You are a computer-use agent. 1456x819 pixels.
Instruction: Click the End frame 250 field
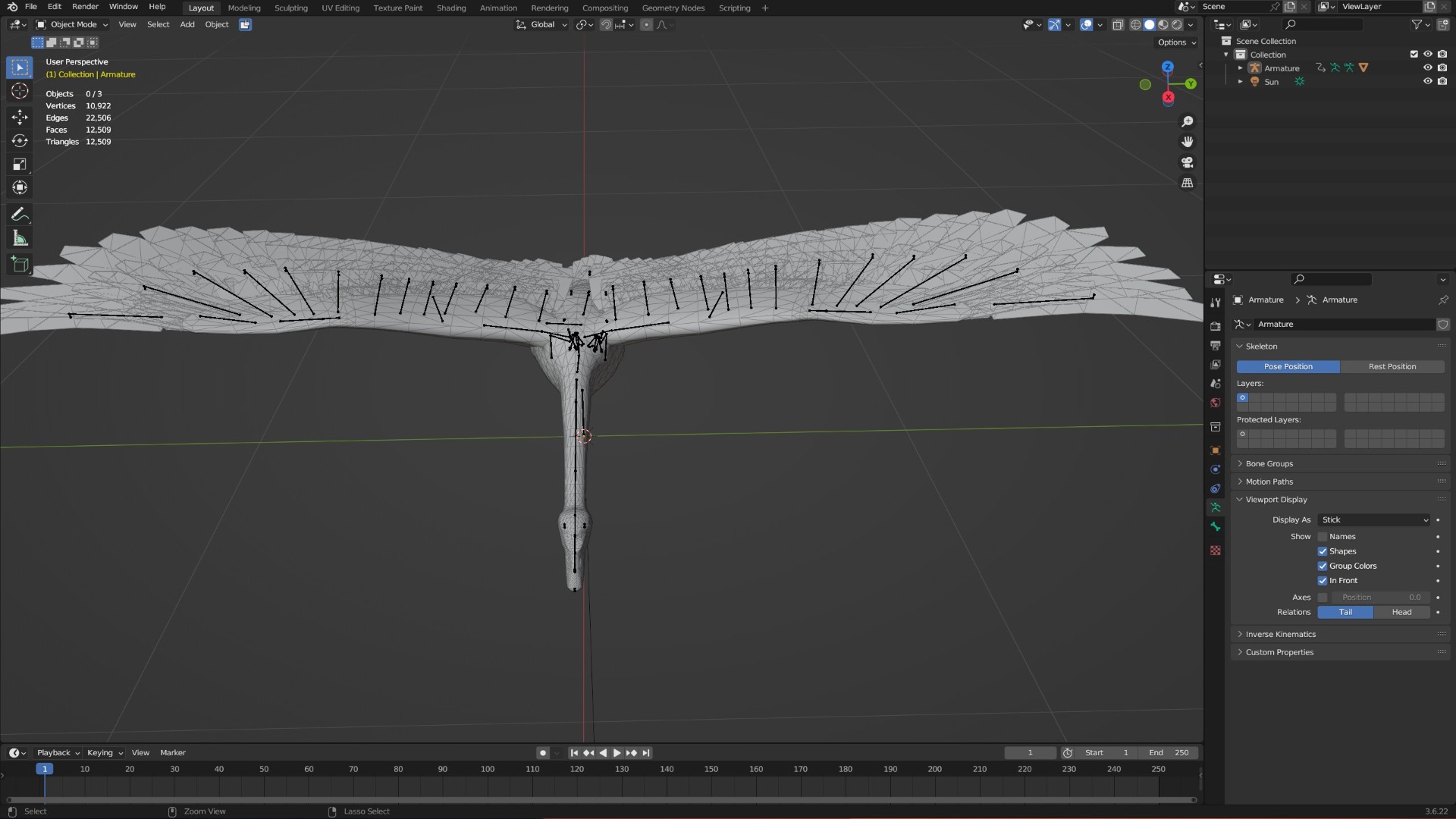[1169, 753]
